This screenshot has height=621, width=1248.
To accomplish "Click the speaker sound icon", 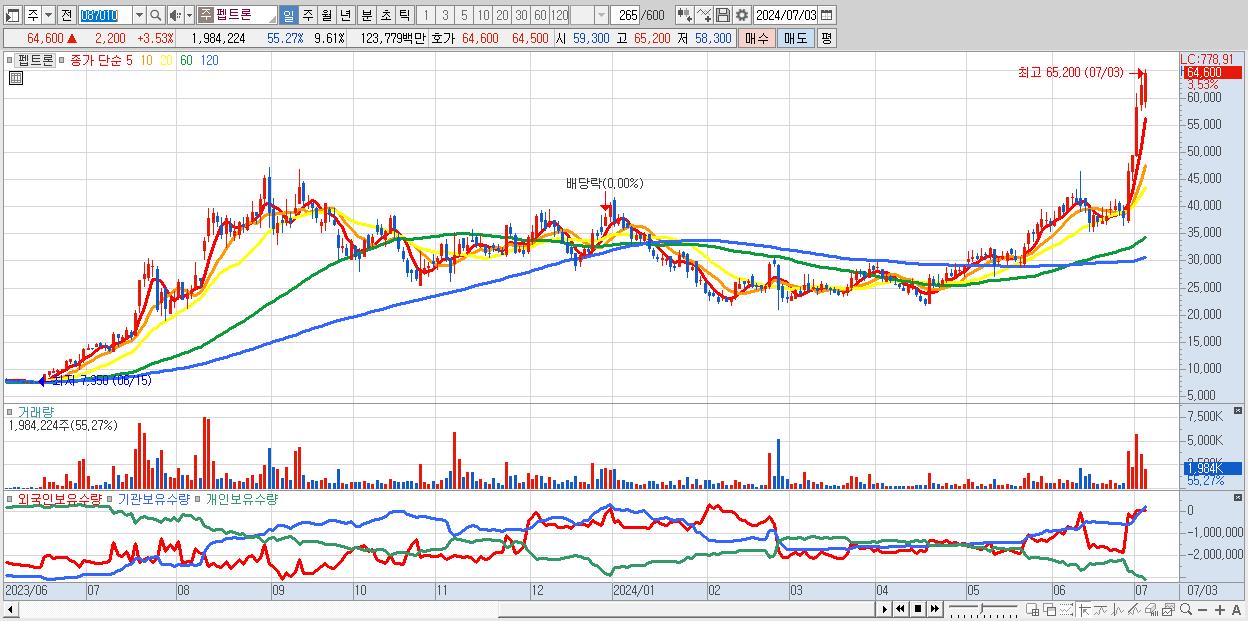I will point(174,15).
